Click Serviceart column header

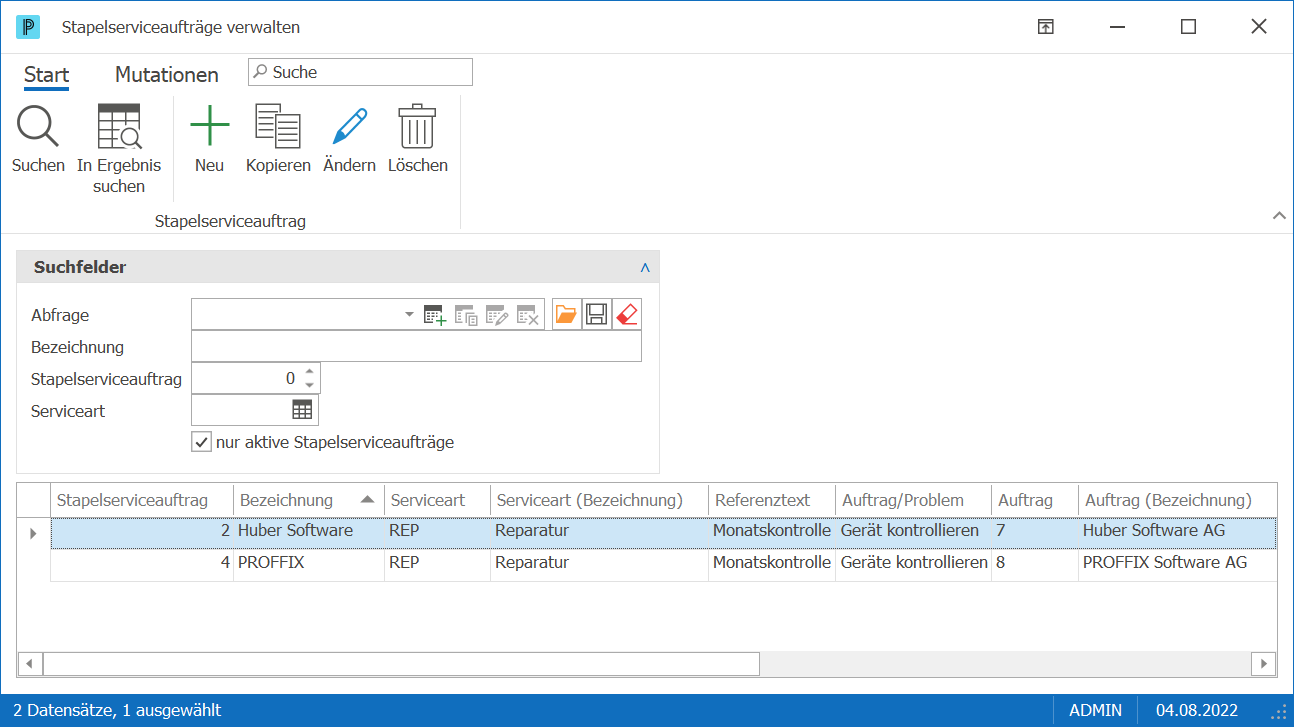[x=437, y=500]
